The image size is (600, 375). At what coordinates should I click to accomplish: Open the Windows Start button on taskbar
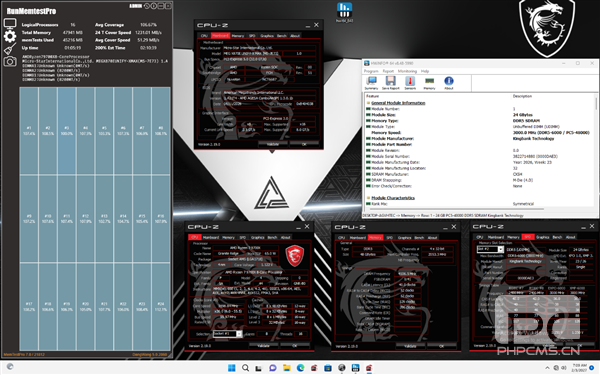232,368
